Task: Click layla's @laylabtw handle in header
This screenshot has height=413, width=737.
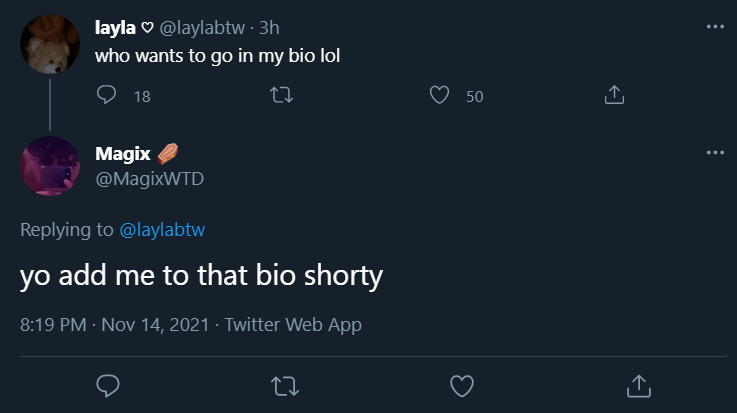Action: coord(202,28)
